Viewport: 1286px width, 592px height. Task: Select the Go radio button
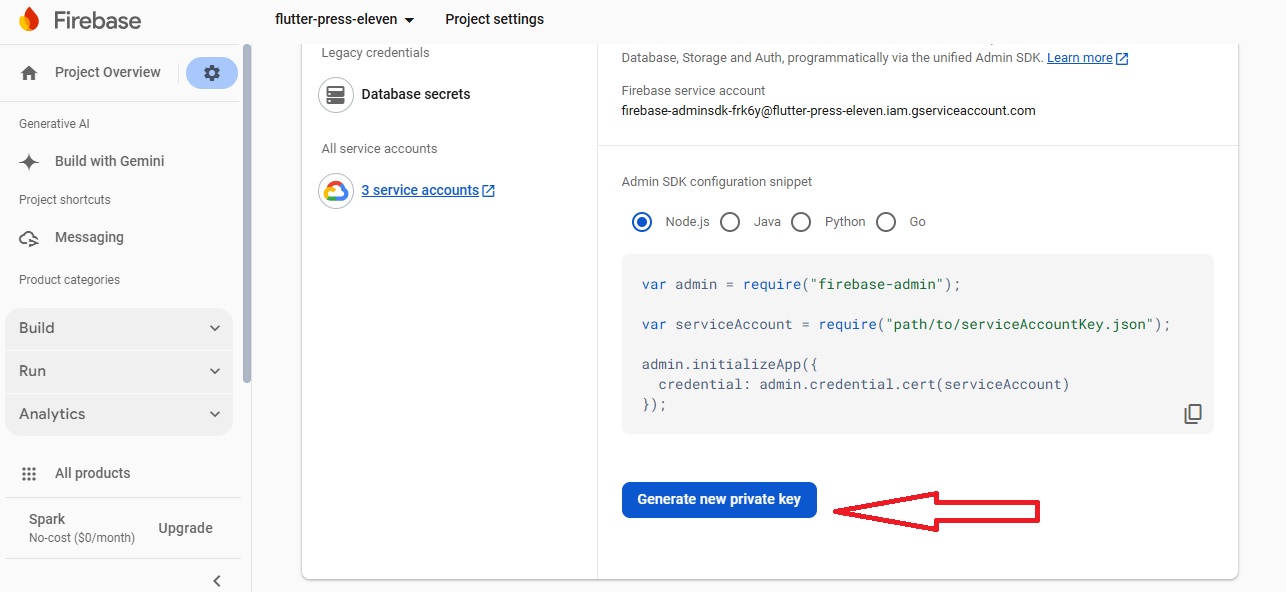[x=886, y=222]
